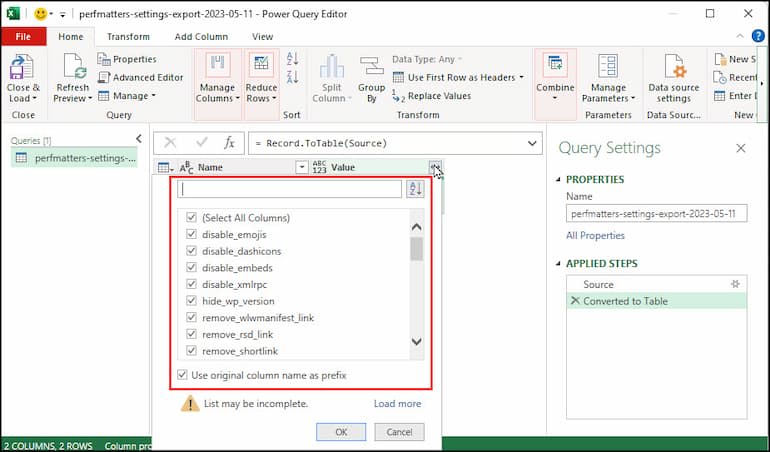Click Use First Row as Headers
The height and width of the screenshot is (452, 770).
click(x=458, y=78)
